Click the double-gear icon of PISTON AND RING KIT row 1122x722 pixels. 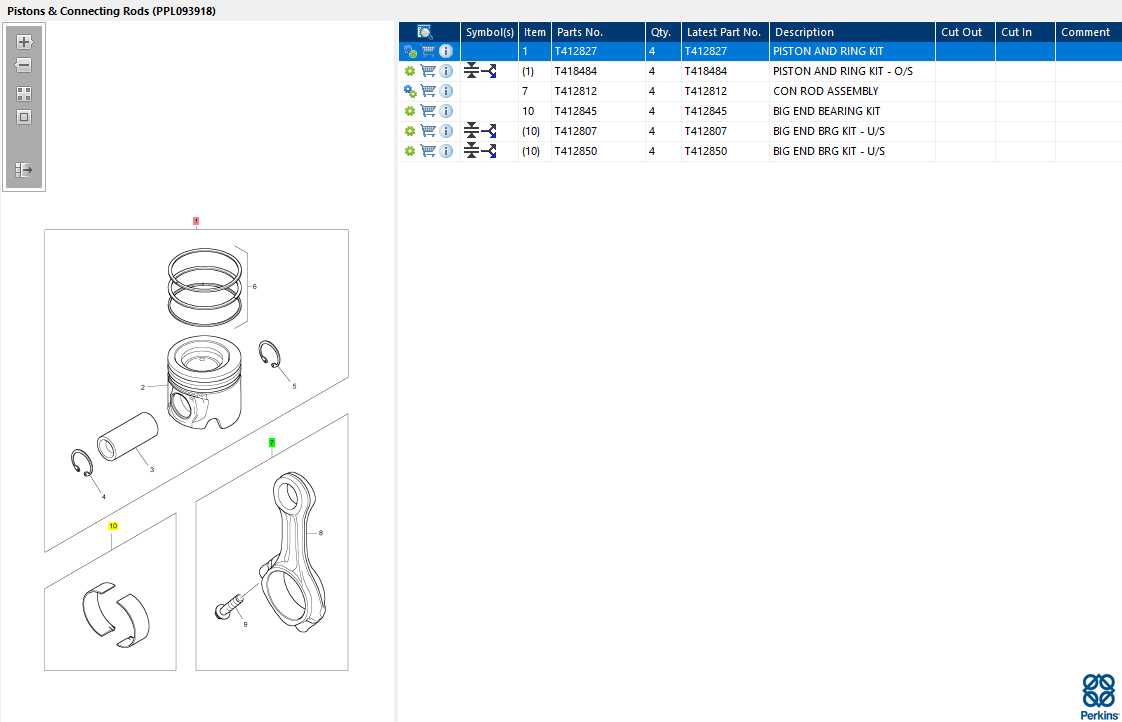tap(409, 51)
